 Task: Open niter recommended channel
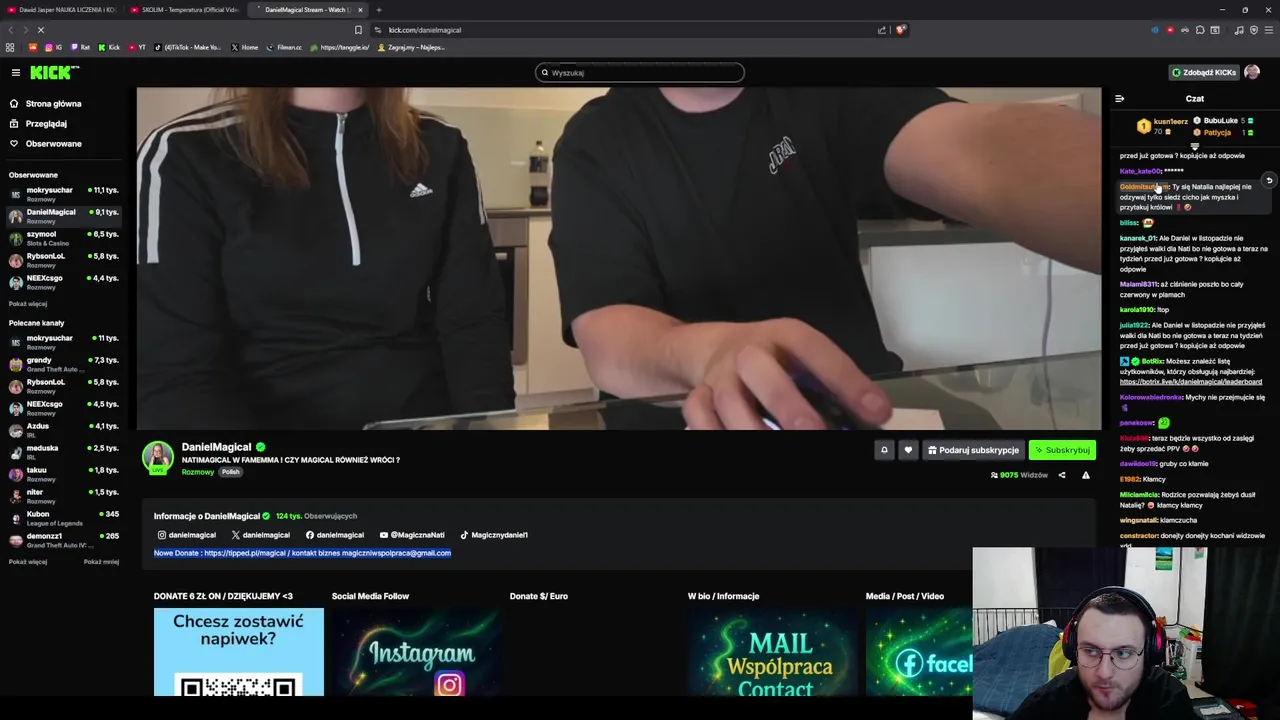[x=64, y=496]
